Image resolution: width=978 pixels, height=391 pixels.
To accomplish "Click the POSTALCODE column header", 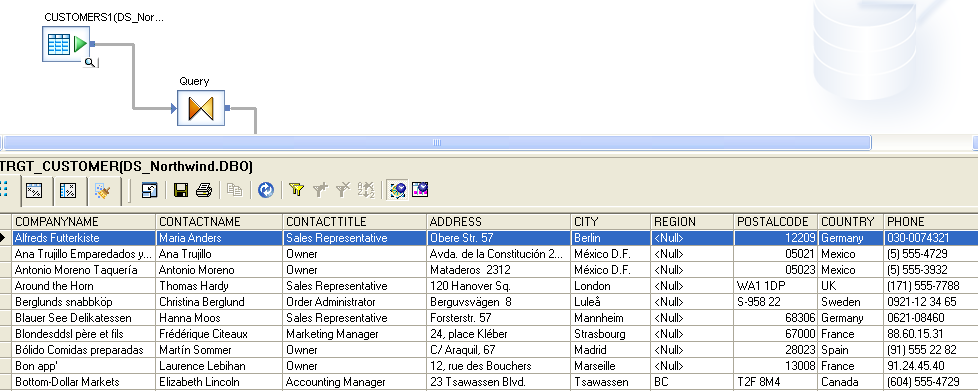I will (x=776, y=222).
